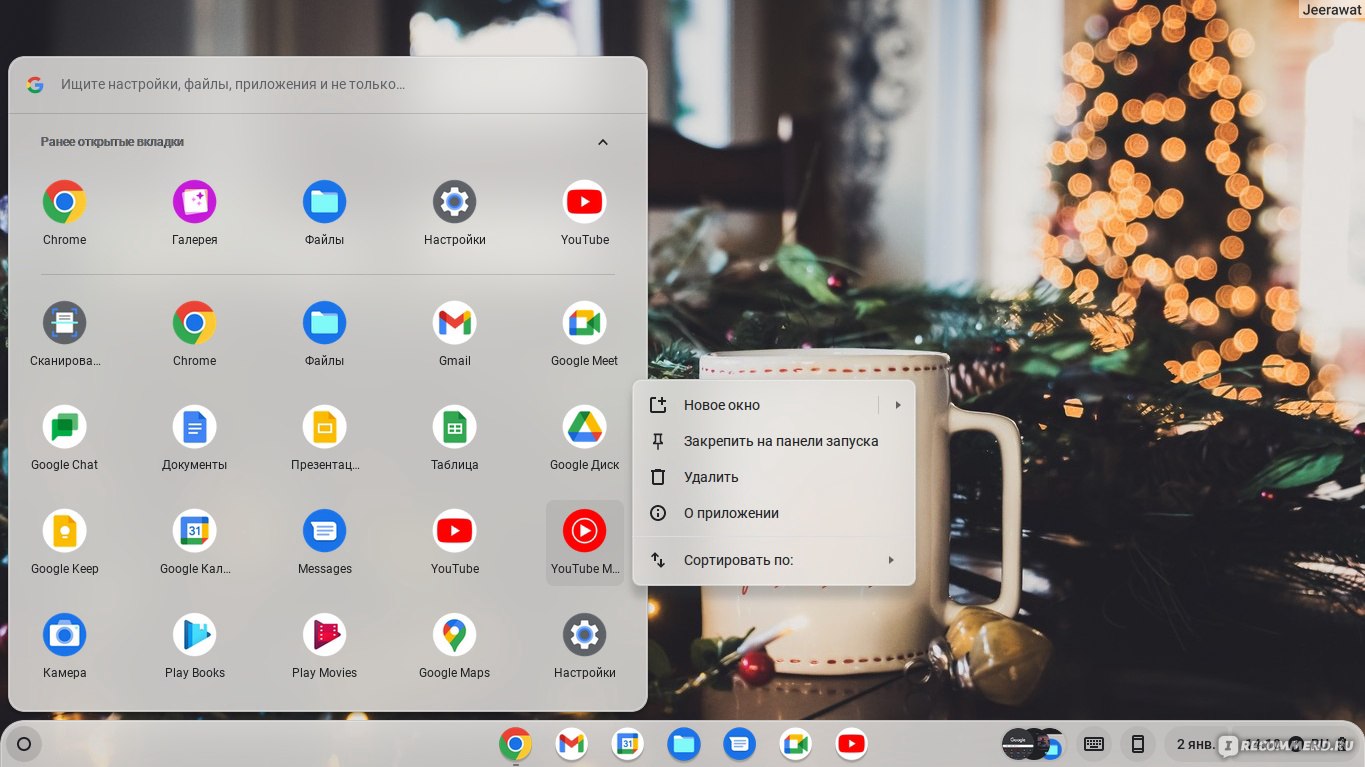
Task: Select the highlighted YouTube M… app
Action: [585, 543]
